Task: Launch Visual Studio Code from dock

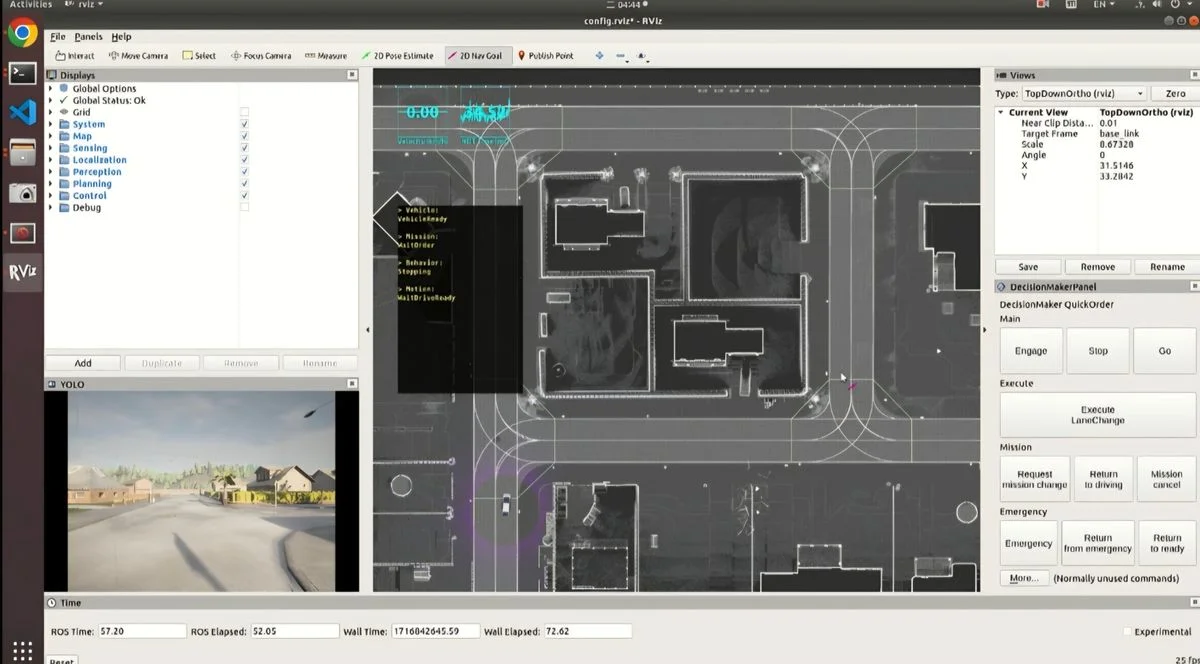Action: (x=22, y=112)
